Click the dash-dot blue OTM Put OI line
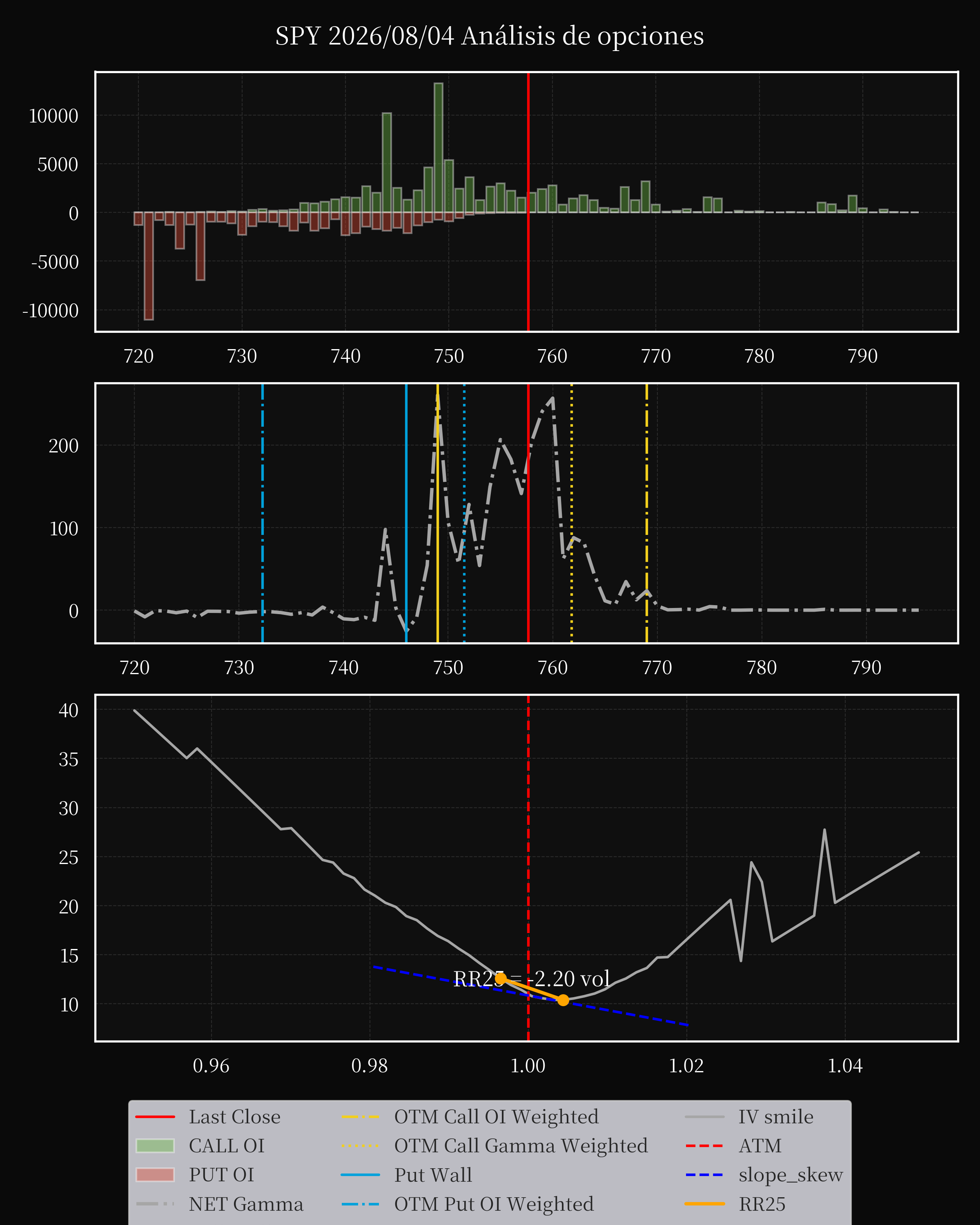The height and width of the screenshot is (1225, 980). pos(263,513)
